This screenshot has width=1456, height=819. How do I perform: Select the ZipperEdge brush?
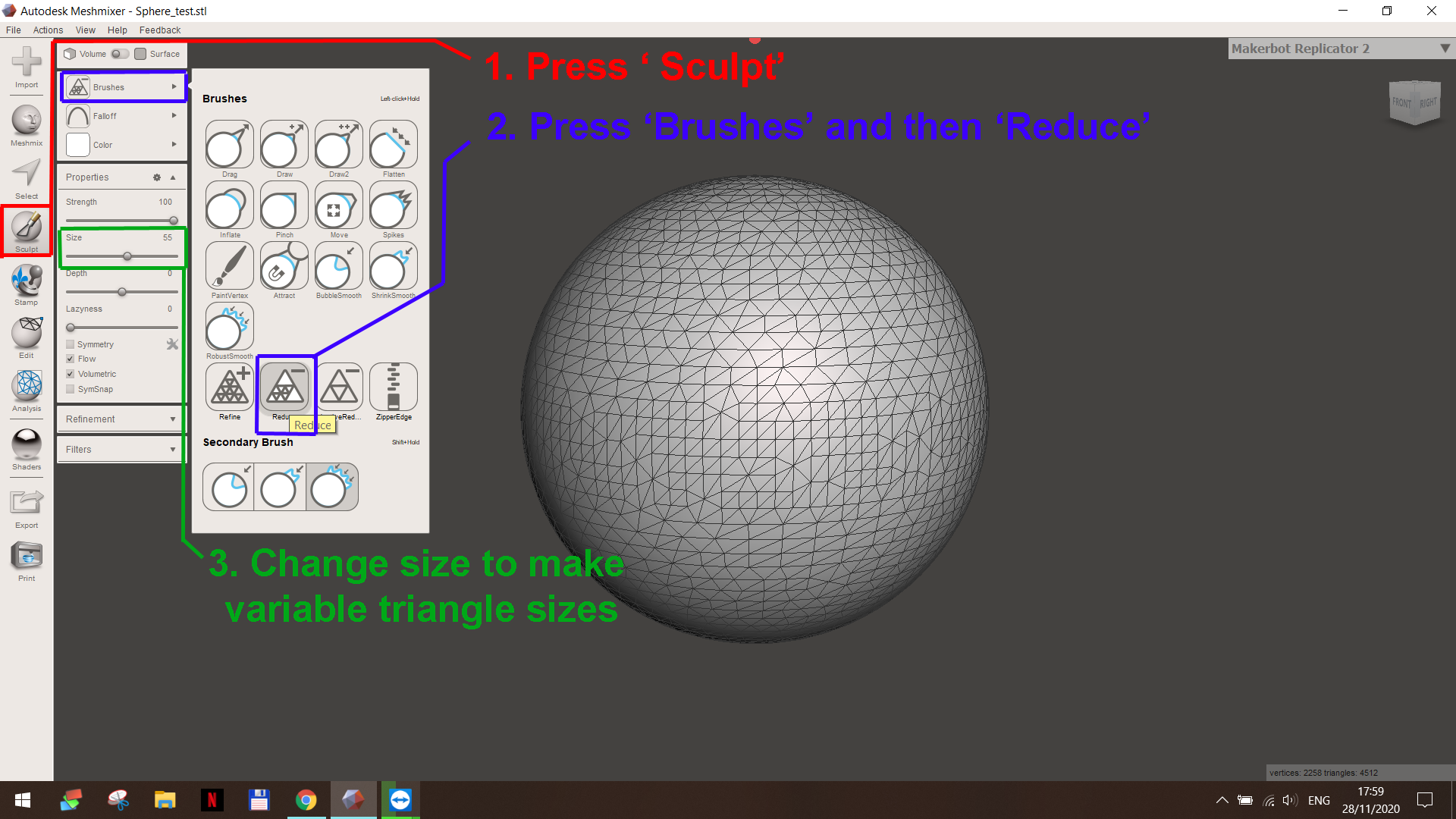(x=393, y=388)
